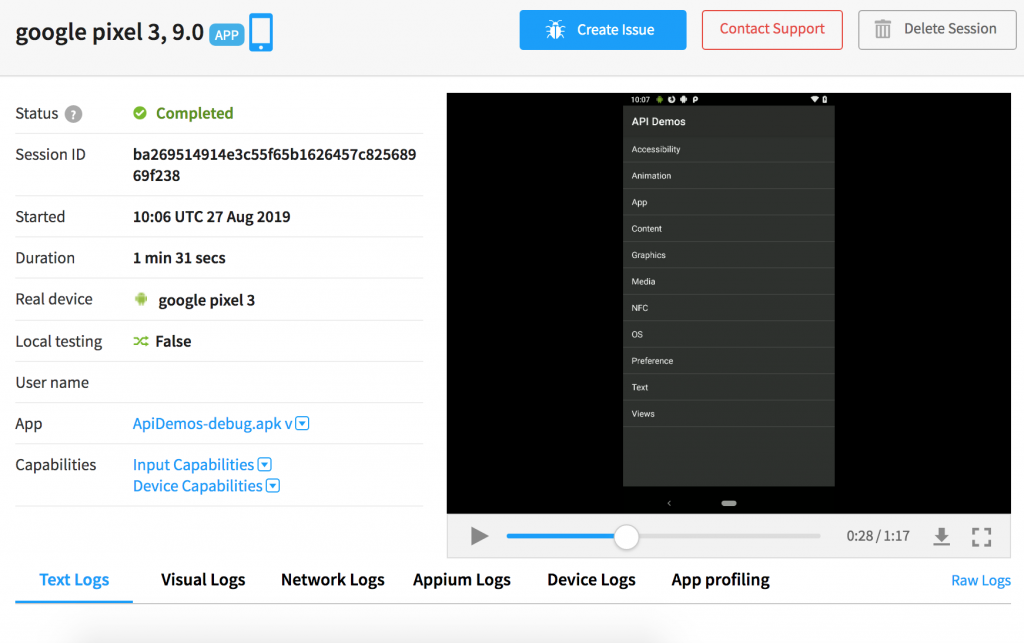This screenshot has width=1024, height=643.
Task: Click the green Completed checkmark icon
Action: [140, 113]
